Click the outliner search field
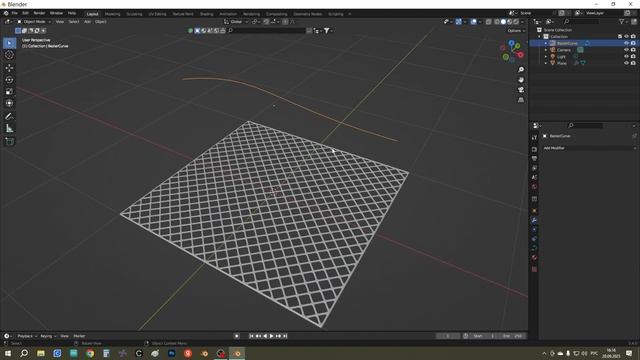Image resolution: width=640 pixels, height=360 pixels. pyautogui.click(x=580, y=21)
